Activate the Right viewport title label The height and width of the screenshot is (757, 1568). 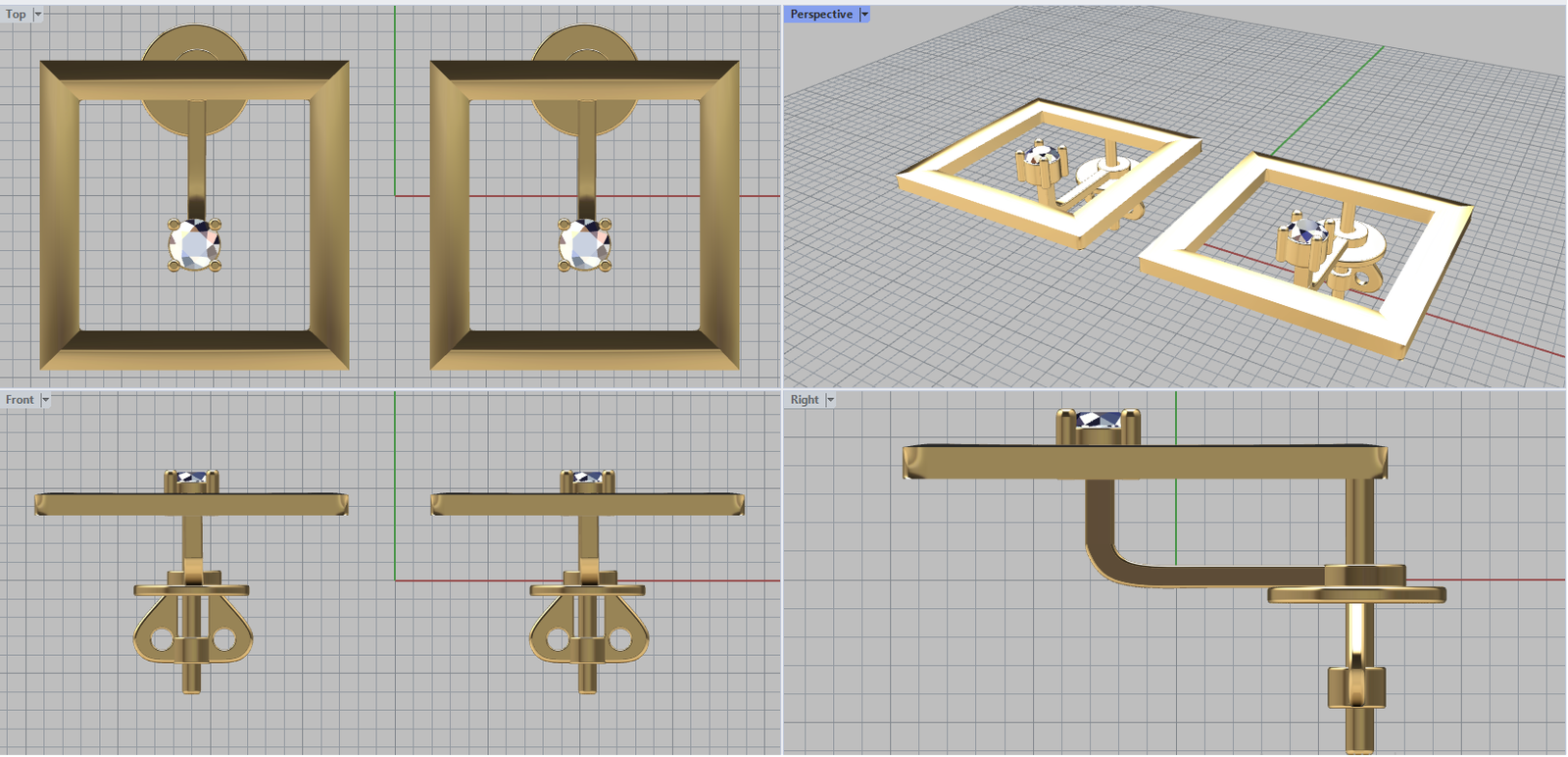(x=805, y=399)
